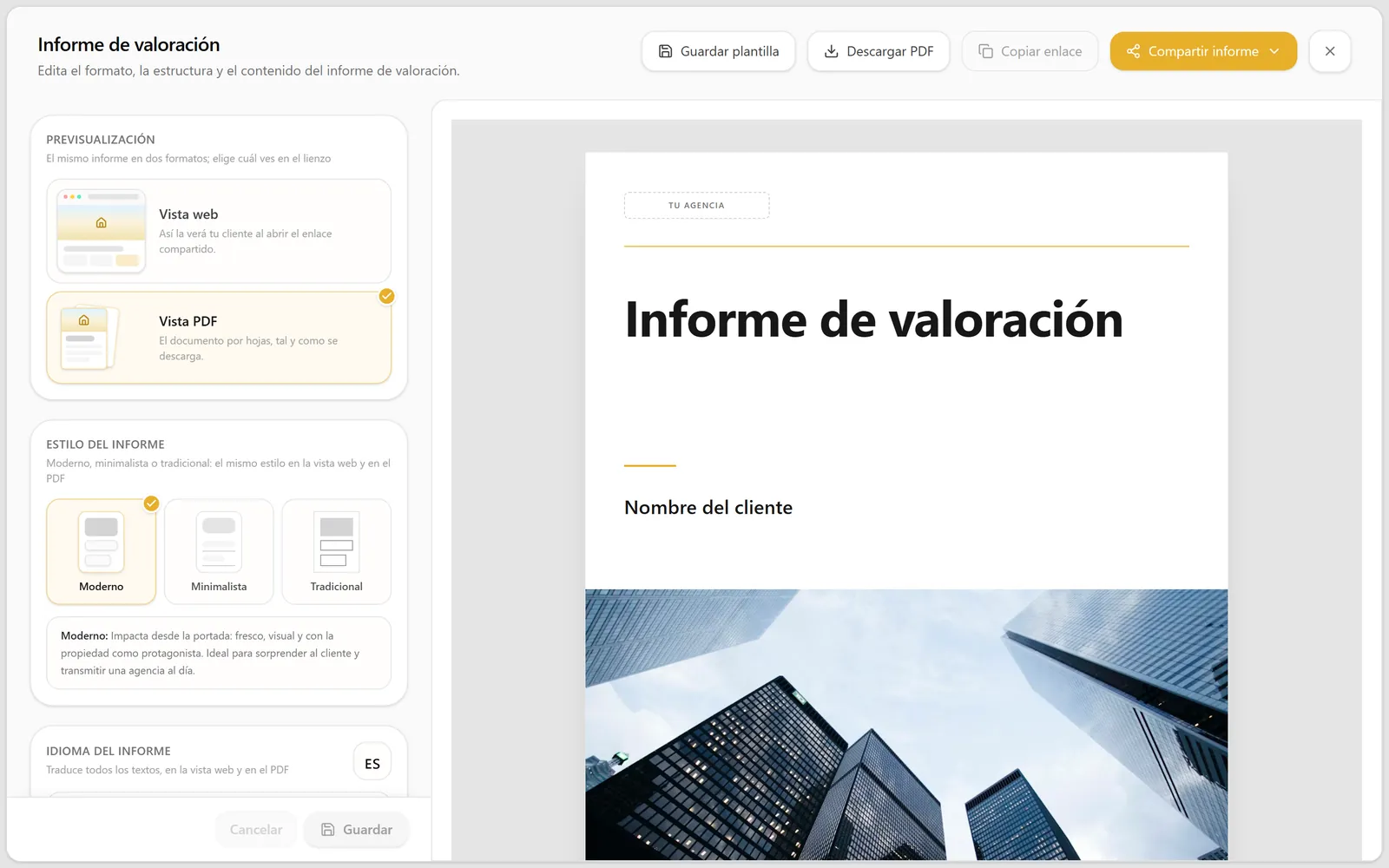Screen dimensions: 1389x868
Task: Select the Vista web preview option
Action: point(219,231)
